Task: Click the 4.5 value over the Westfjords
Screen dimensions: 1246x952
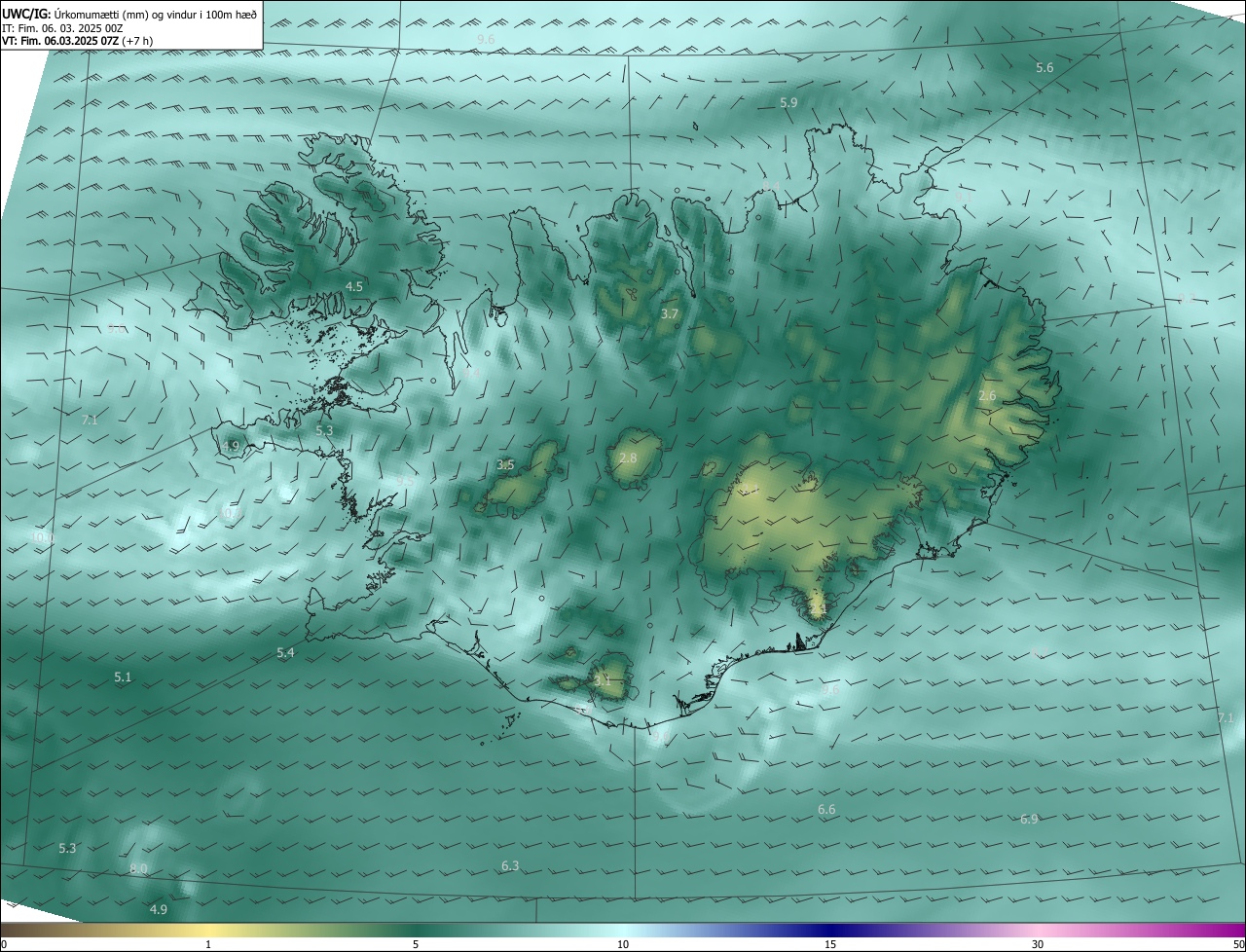Action: 354,286
